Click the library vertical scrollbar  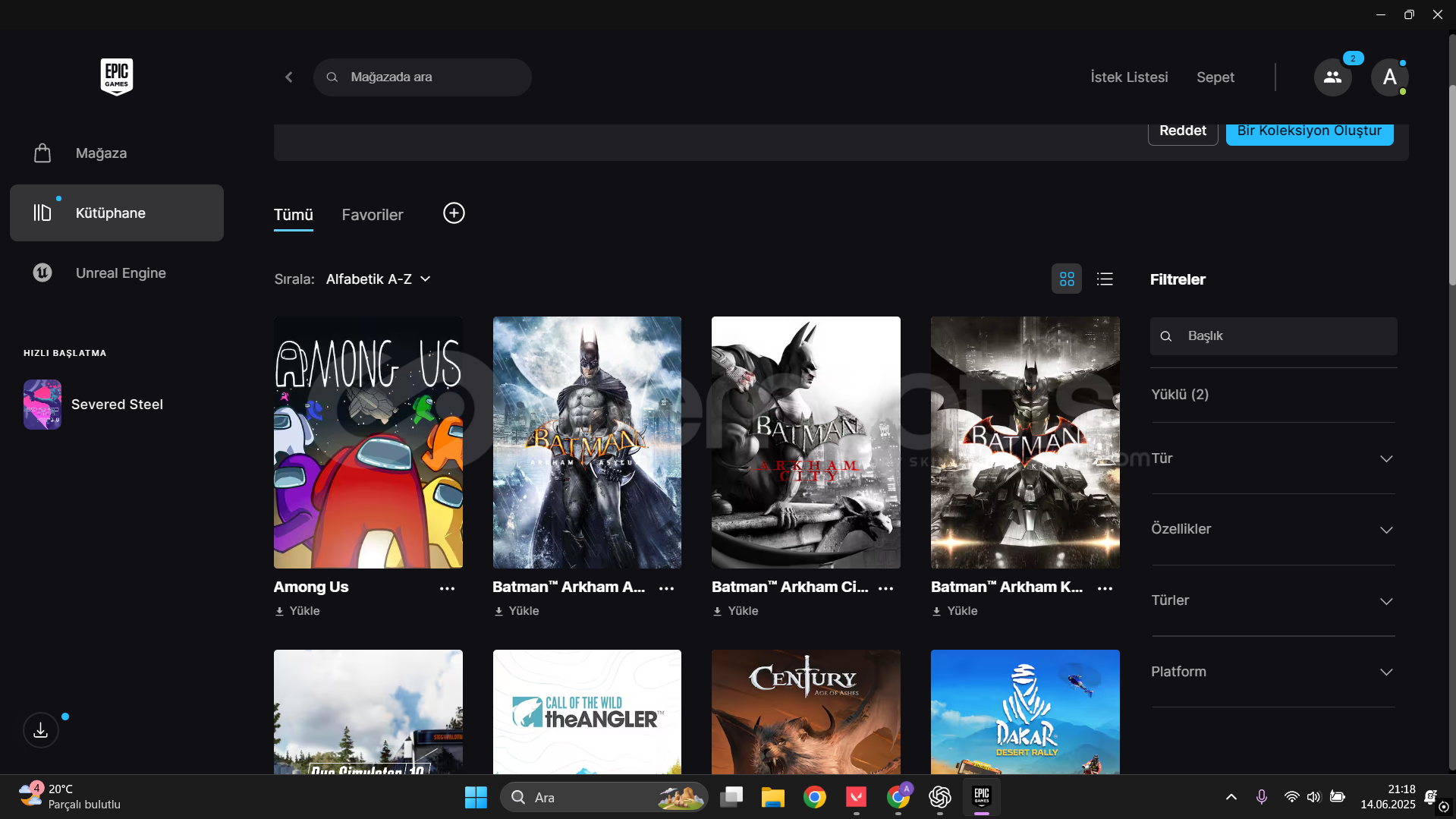tap(1451, 186)
